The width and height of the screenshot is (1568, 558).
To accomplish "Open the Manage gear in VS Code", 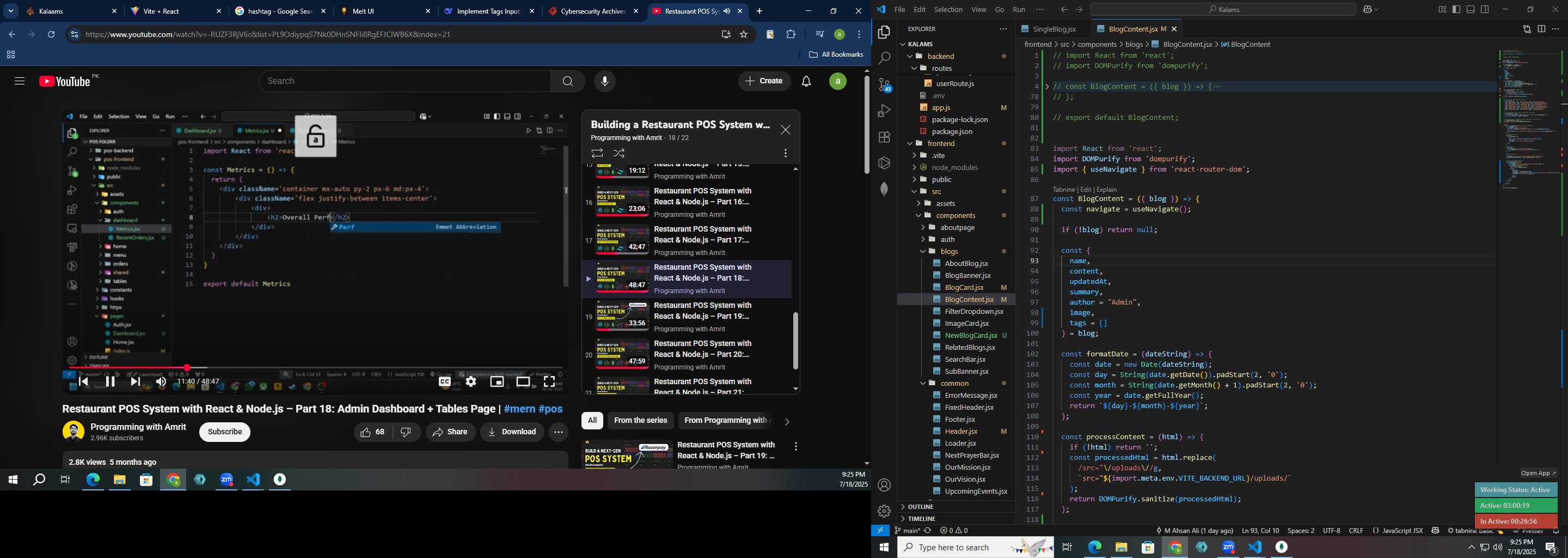I will [x=884, y=511].
